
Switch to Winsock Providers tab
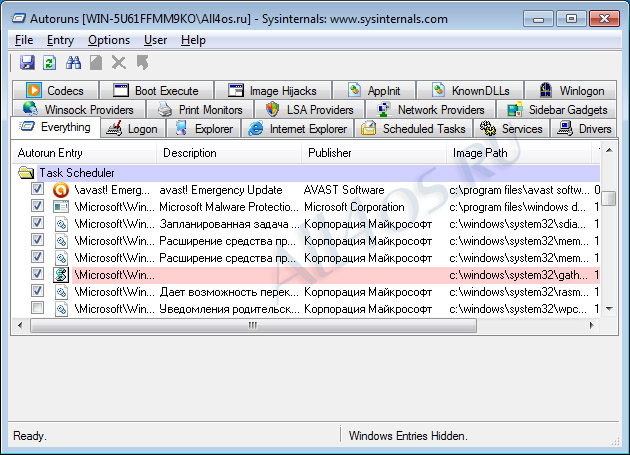click(79, 109)
